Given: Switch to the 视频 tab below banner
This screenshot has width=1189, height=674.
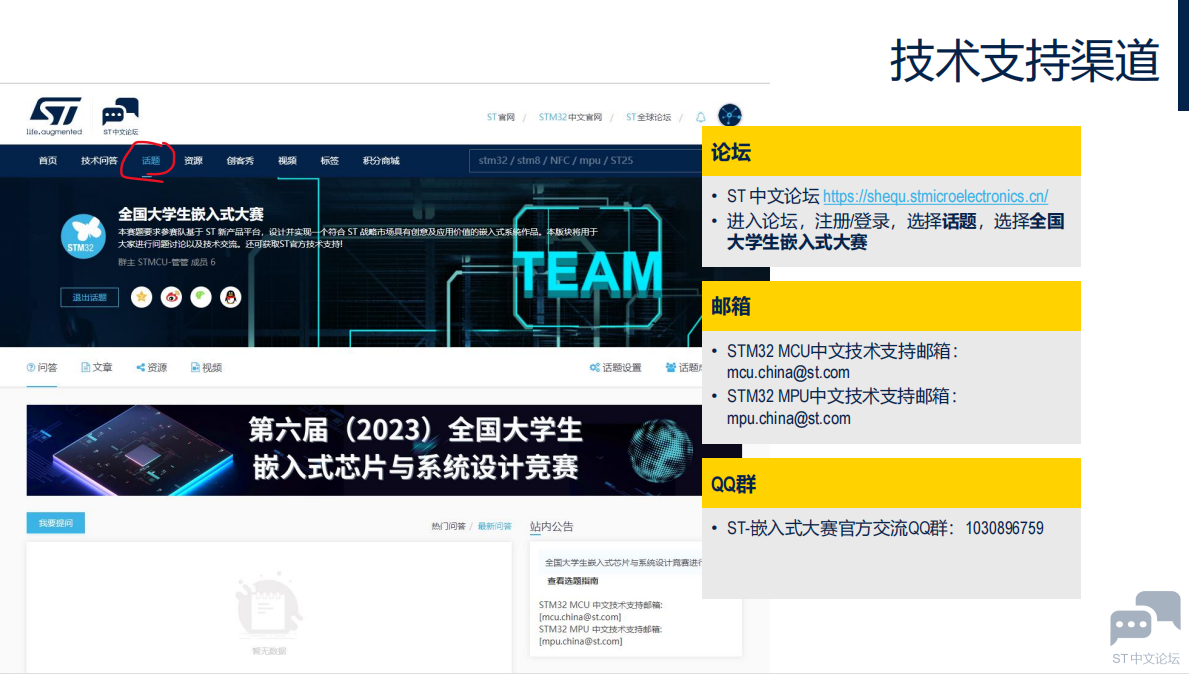Looking at the screenshot, I should click(206, 368).
